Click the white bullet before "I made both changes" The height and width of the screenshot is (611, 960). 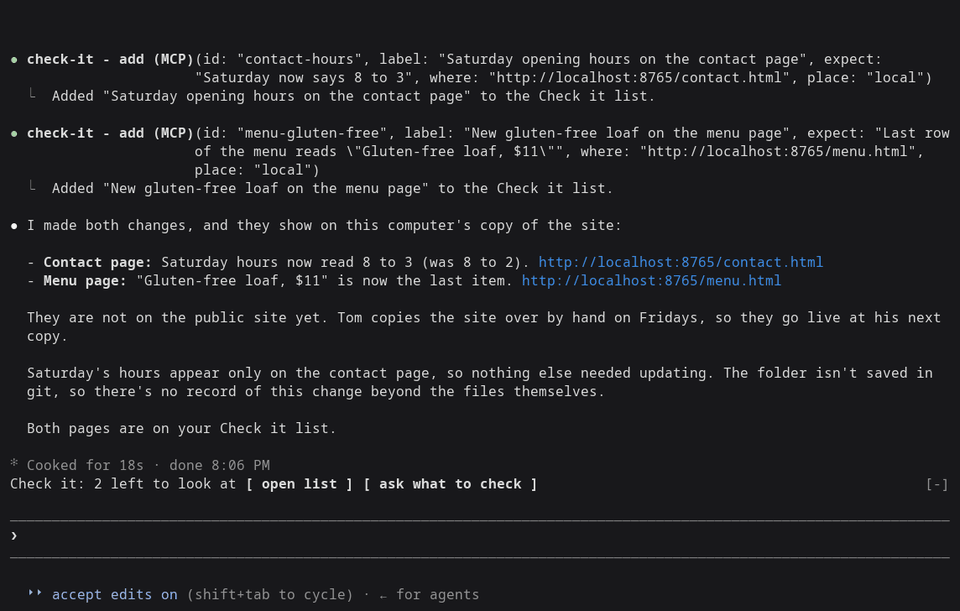click(x=14, y=226)
